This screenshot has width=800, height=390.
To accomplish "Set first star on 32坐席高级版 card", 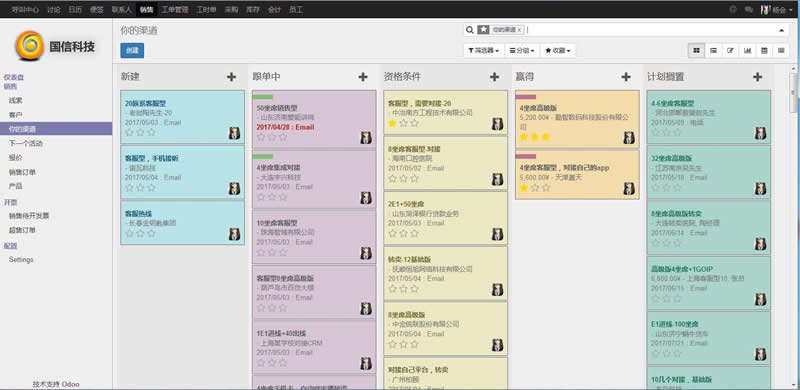I will click(656, 188).
